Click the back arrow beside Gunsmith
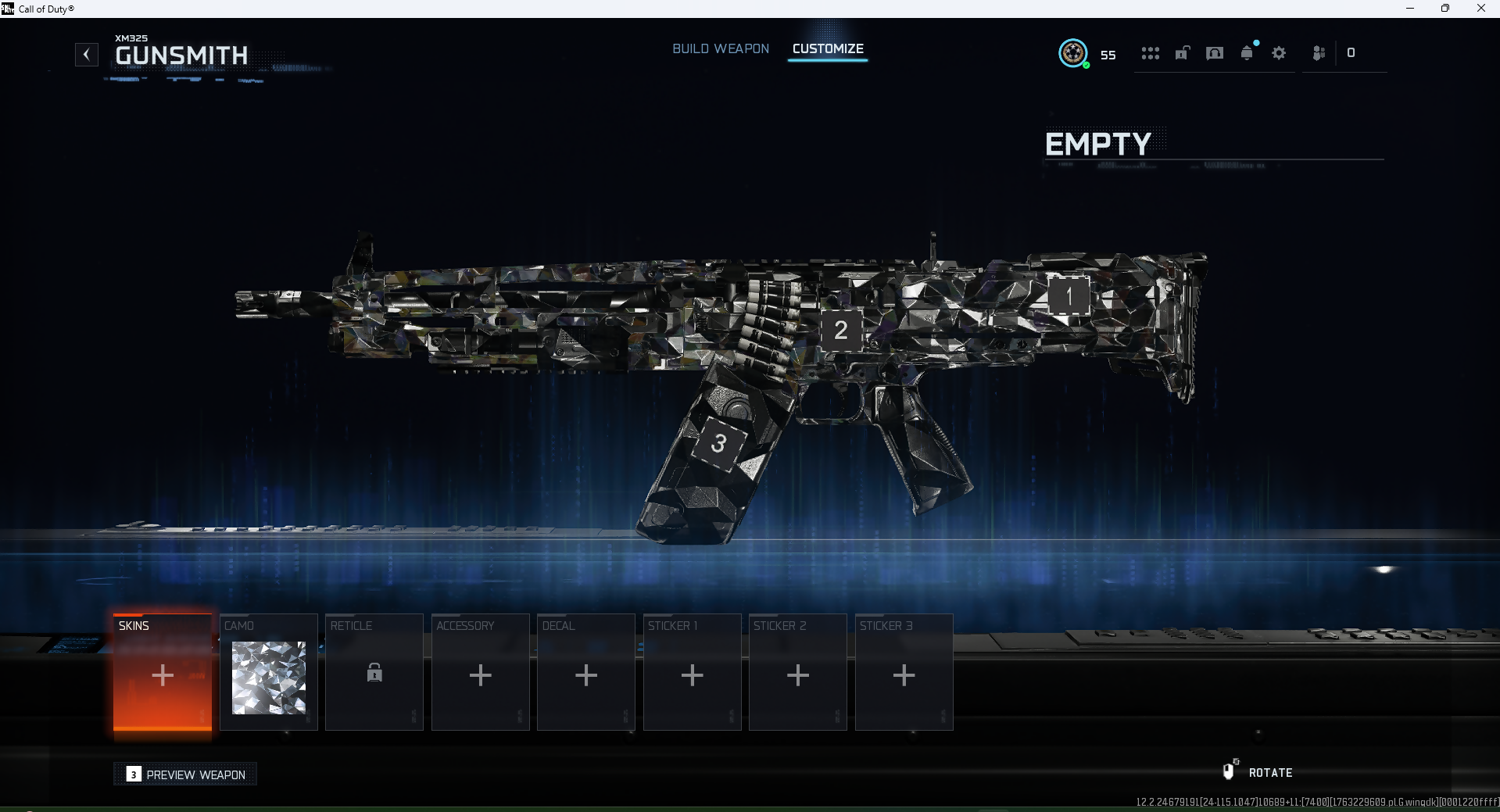The width and height of the screenshot is (1500, 812). (x=87, y=55)
